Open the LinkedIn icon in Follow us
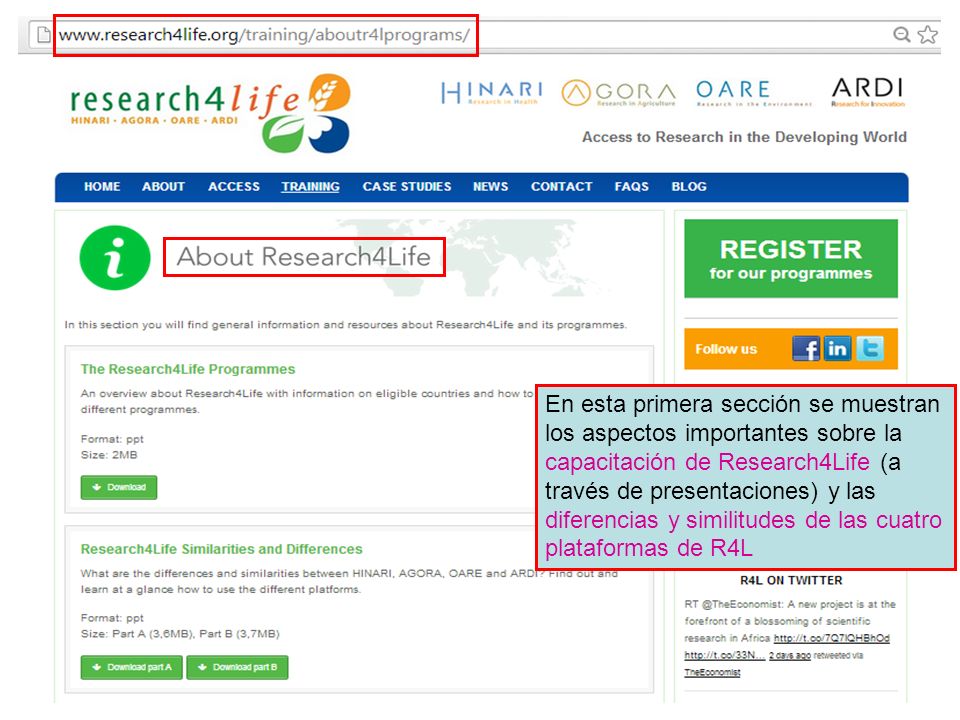The height and width of the screenshot is (720, 960). click(x=837, y=348)
